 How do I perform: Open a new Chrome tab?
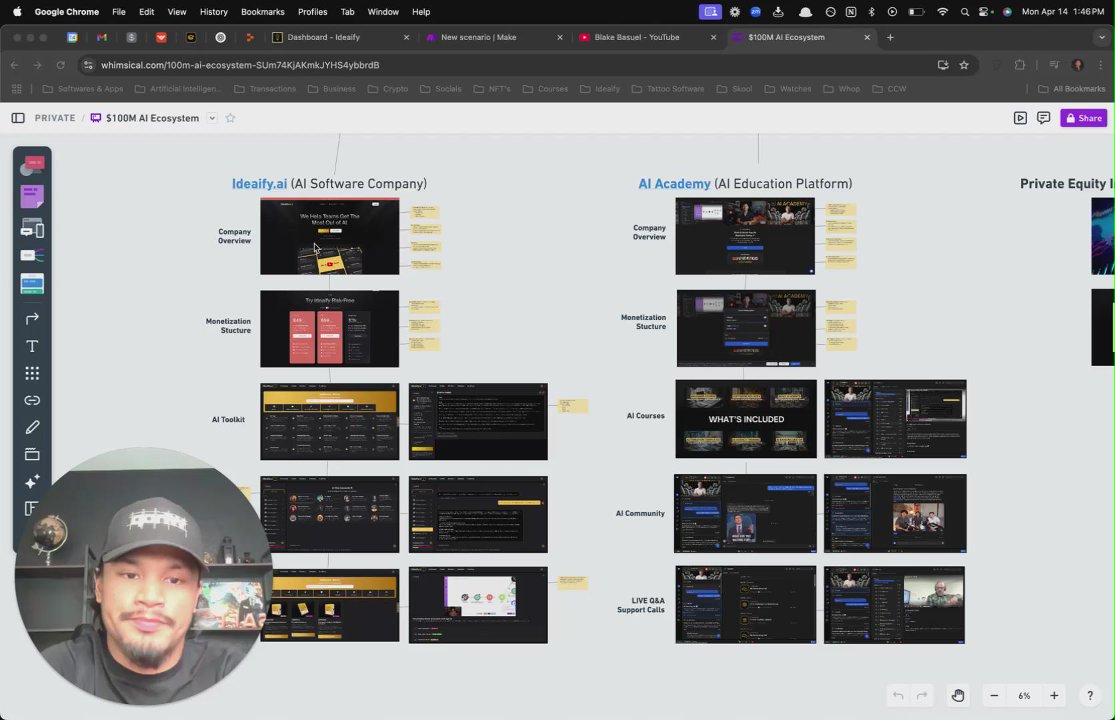[x=890, y=37]
